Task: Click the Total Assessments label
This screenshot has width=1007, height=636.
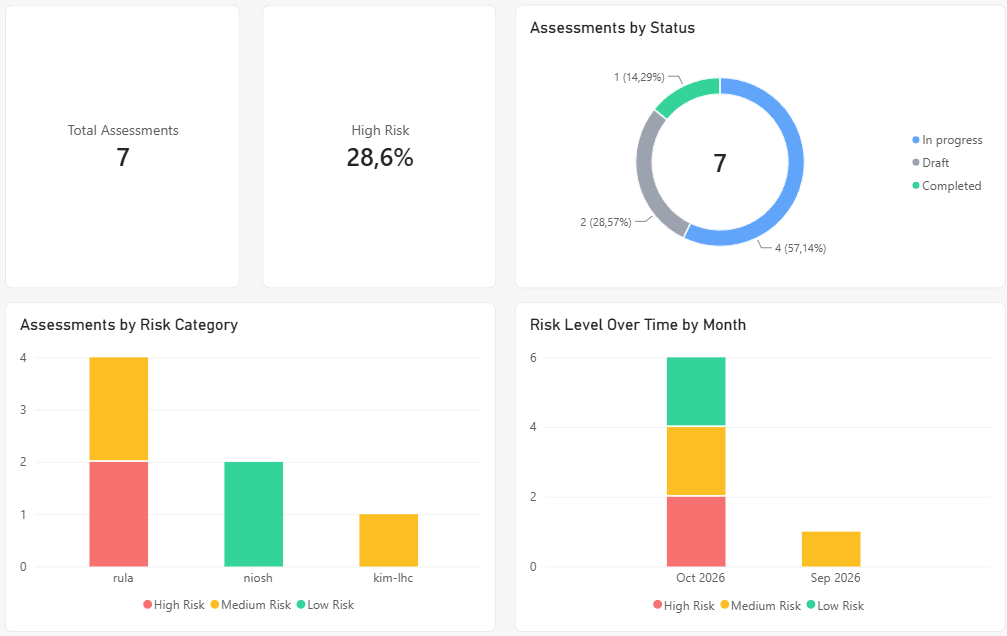Action: 123,130
